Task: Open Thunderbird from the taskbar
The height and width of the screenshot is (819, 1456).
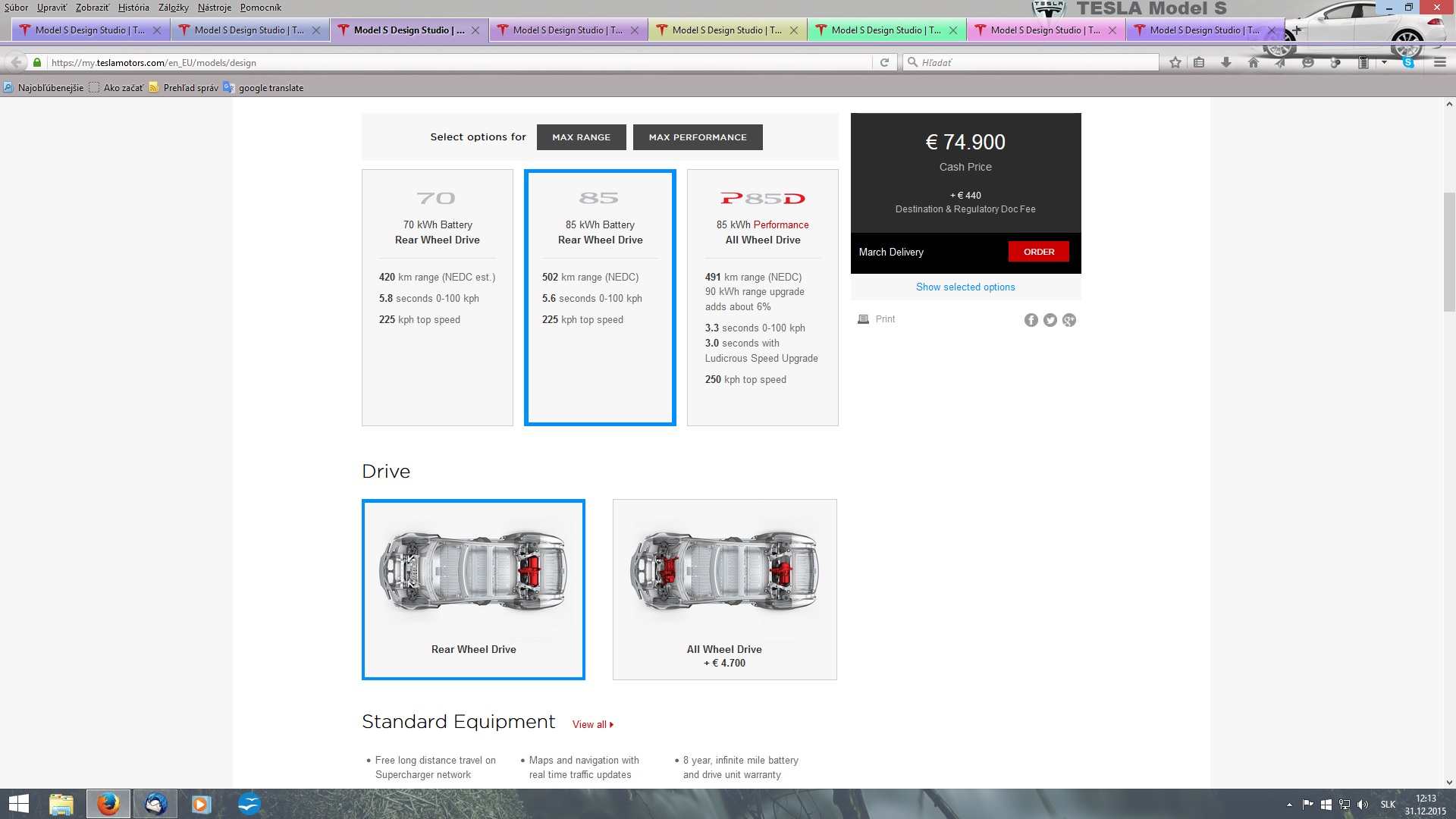Action: coord(155,804)
